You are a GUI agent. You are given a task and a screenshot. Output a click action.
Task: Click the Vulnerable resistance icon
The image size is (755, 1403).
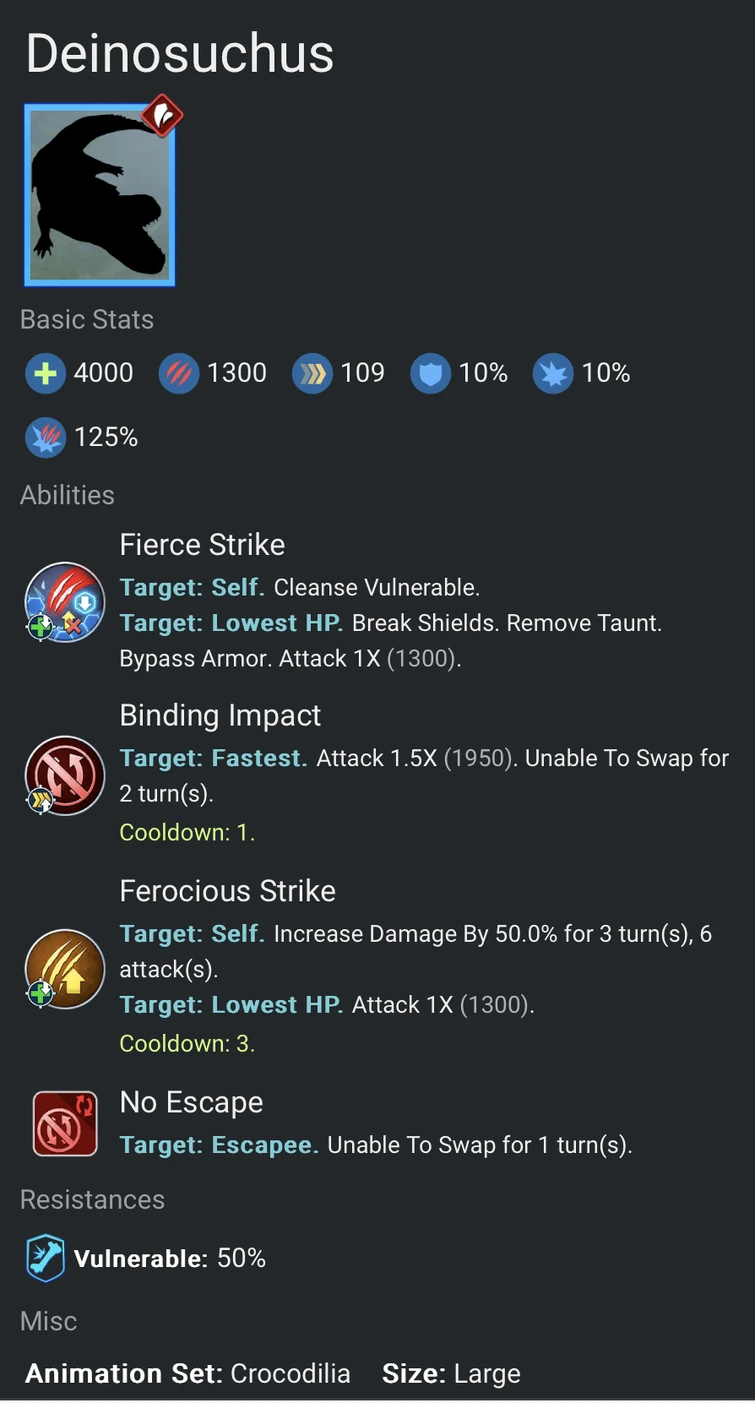[x=45, y=1258]
